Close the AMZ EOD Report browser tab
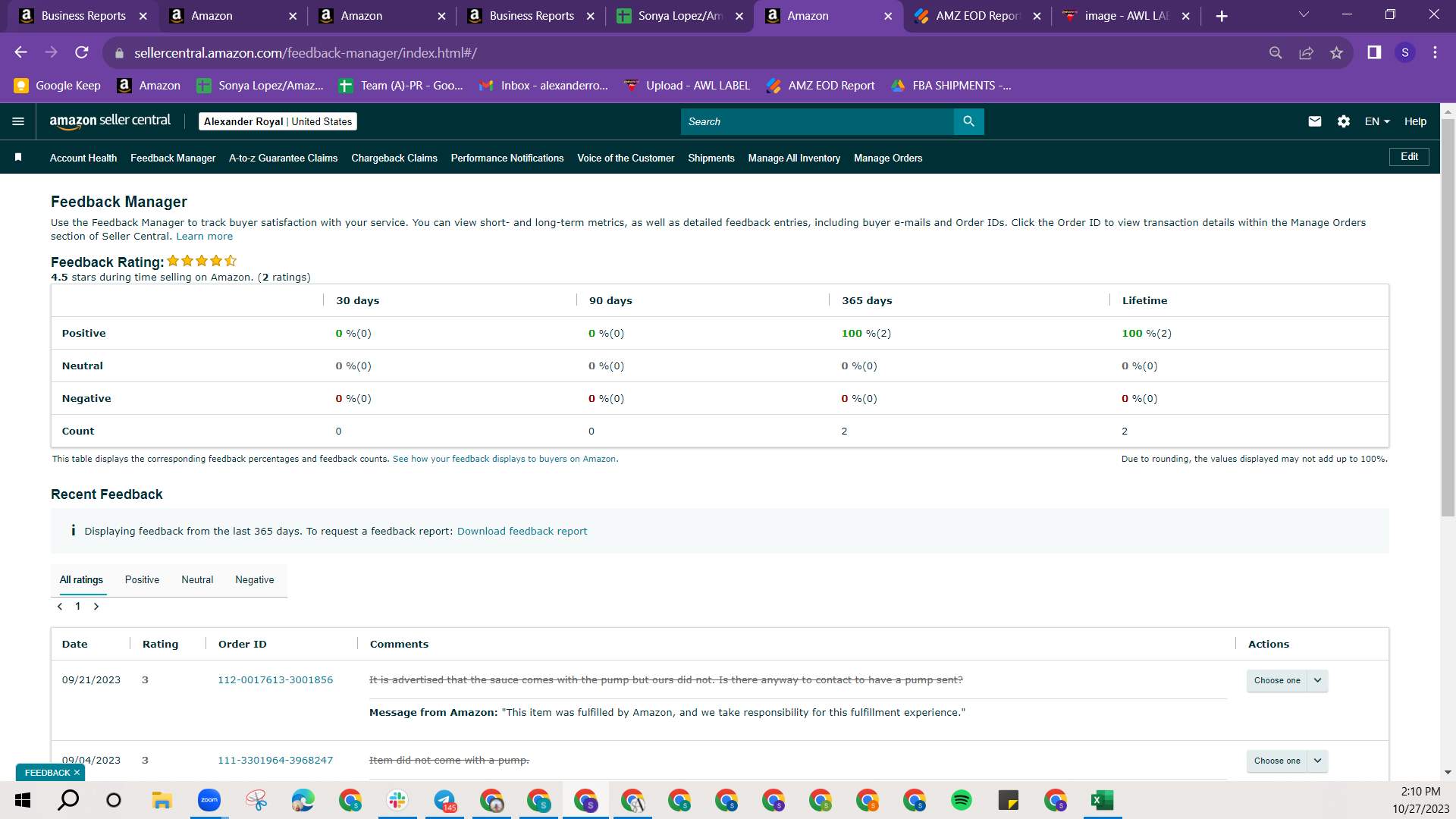 coord(1037,16)
